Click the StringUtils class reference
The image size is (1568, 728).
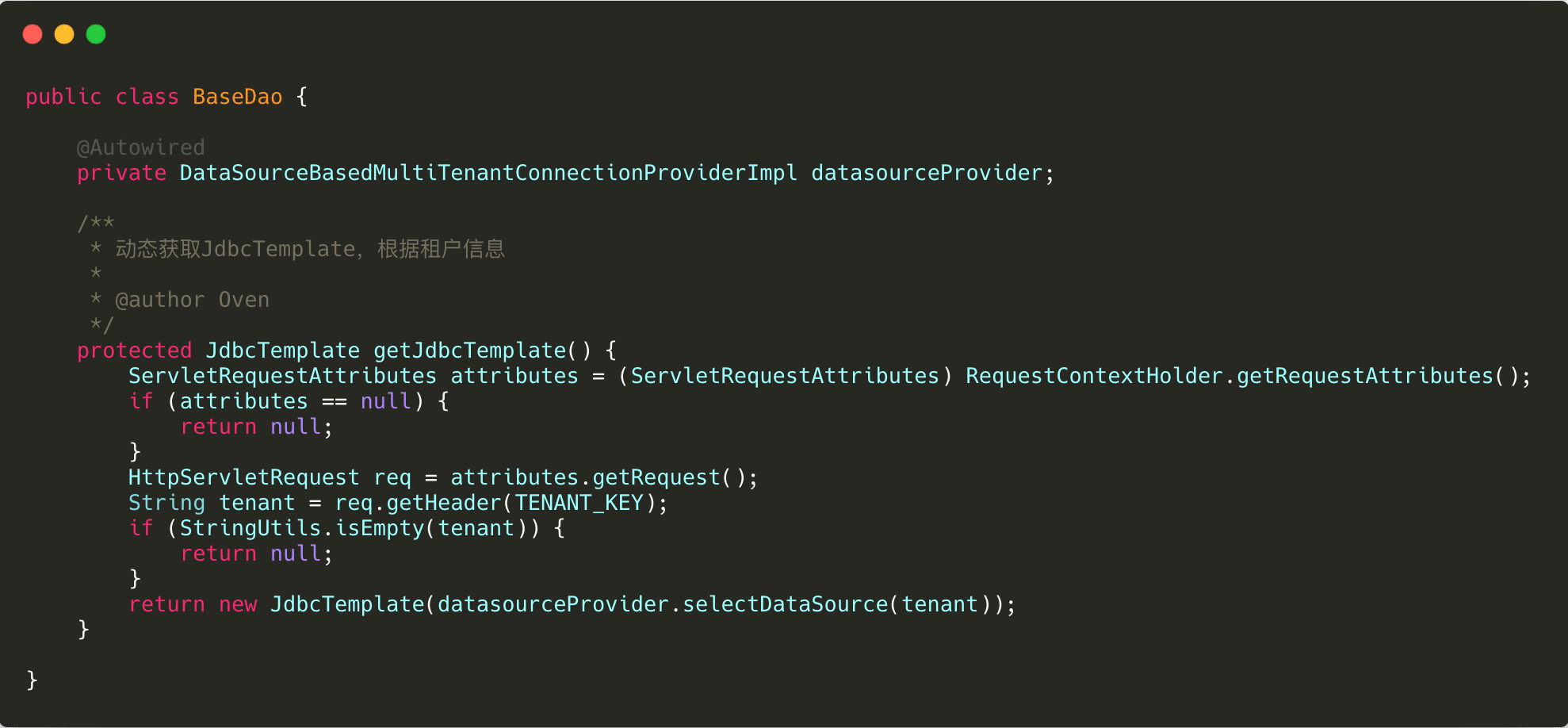[x=250, y=528]
